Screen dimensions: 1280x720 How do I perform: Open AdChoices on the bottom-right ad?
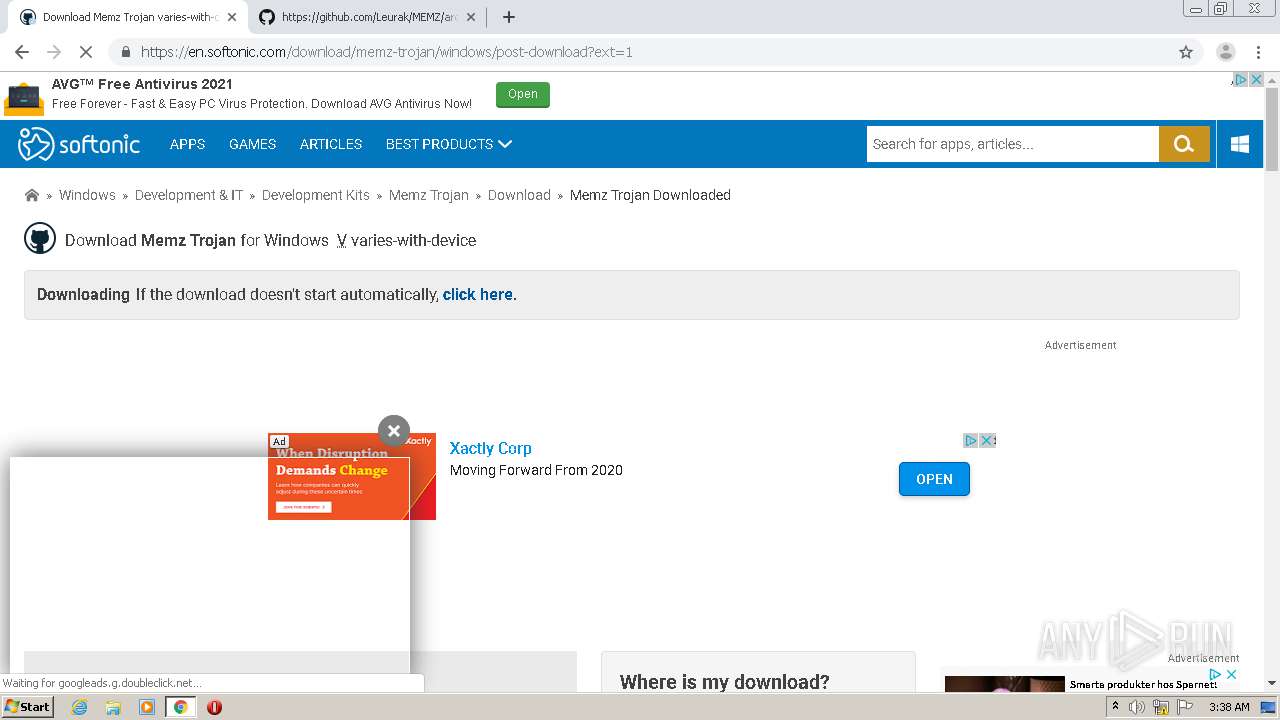[x=1215, y=675]
